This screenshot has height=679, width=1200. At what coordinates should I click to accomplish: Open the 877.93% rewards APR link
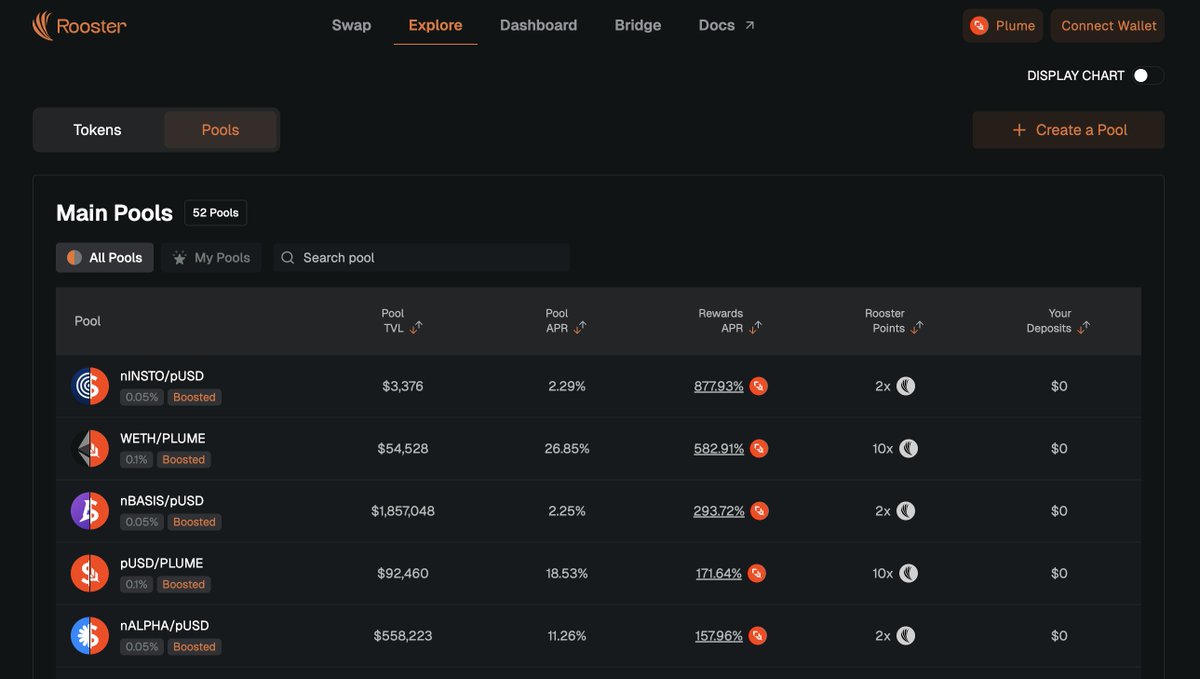pos(719,386)
